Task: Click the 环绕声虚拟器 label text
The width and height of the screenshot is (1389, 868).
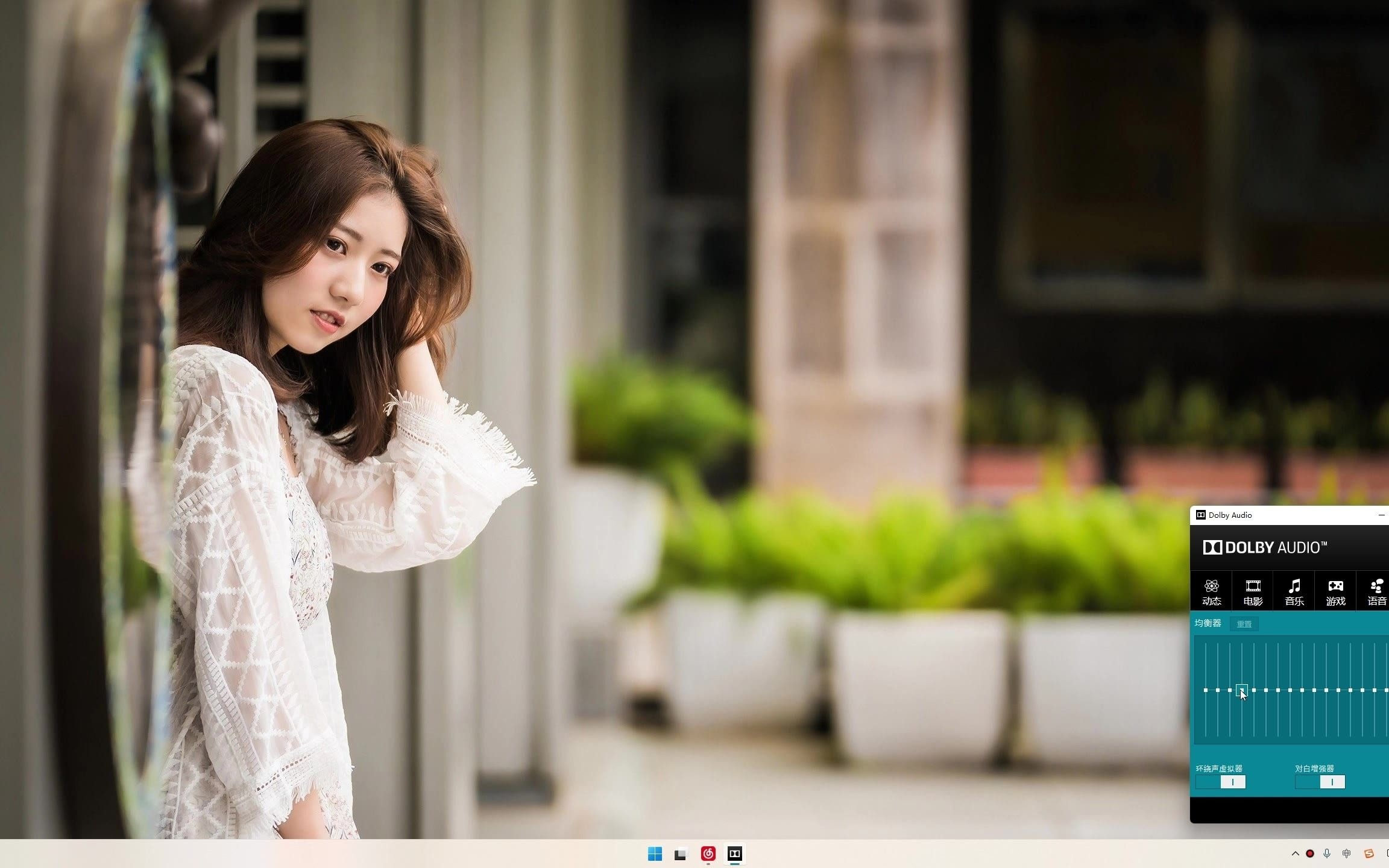Action: coord(1219,769)
